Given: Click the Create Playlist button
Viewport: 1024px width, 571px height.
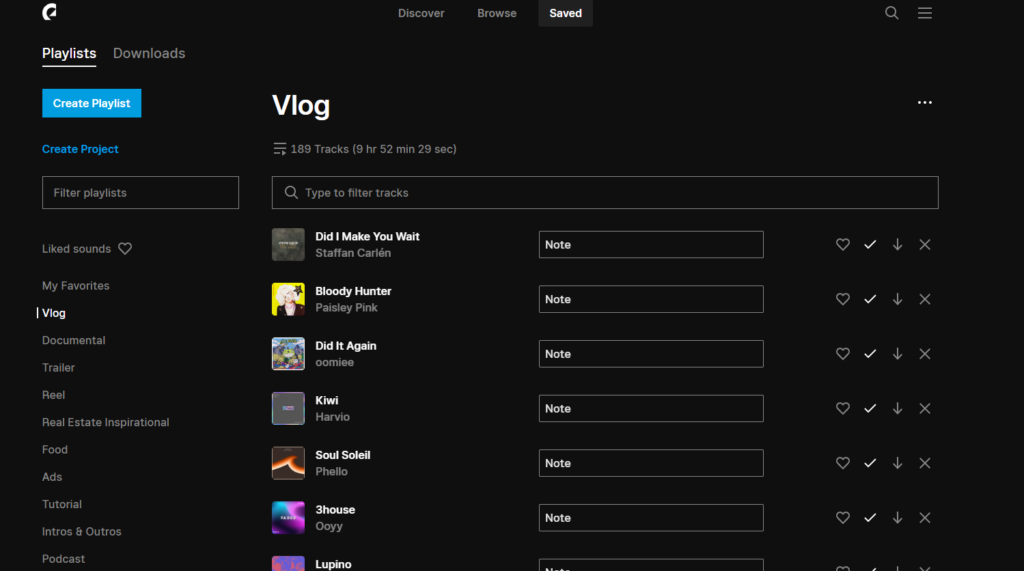Looking at the screenshot, I should (x=91, y=103).
